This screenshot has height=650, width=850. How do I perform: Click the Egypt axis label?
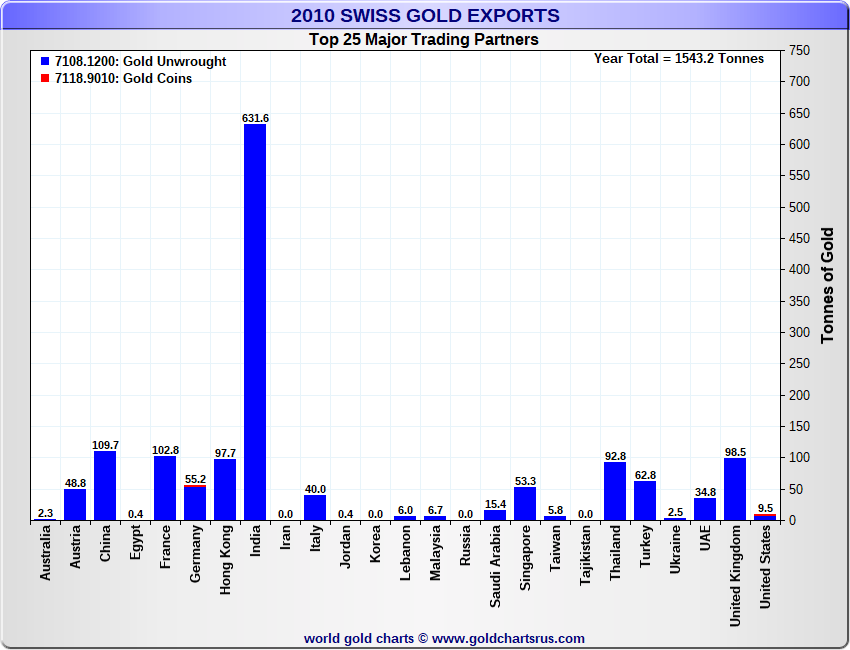tap(136, 543)
